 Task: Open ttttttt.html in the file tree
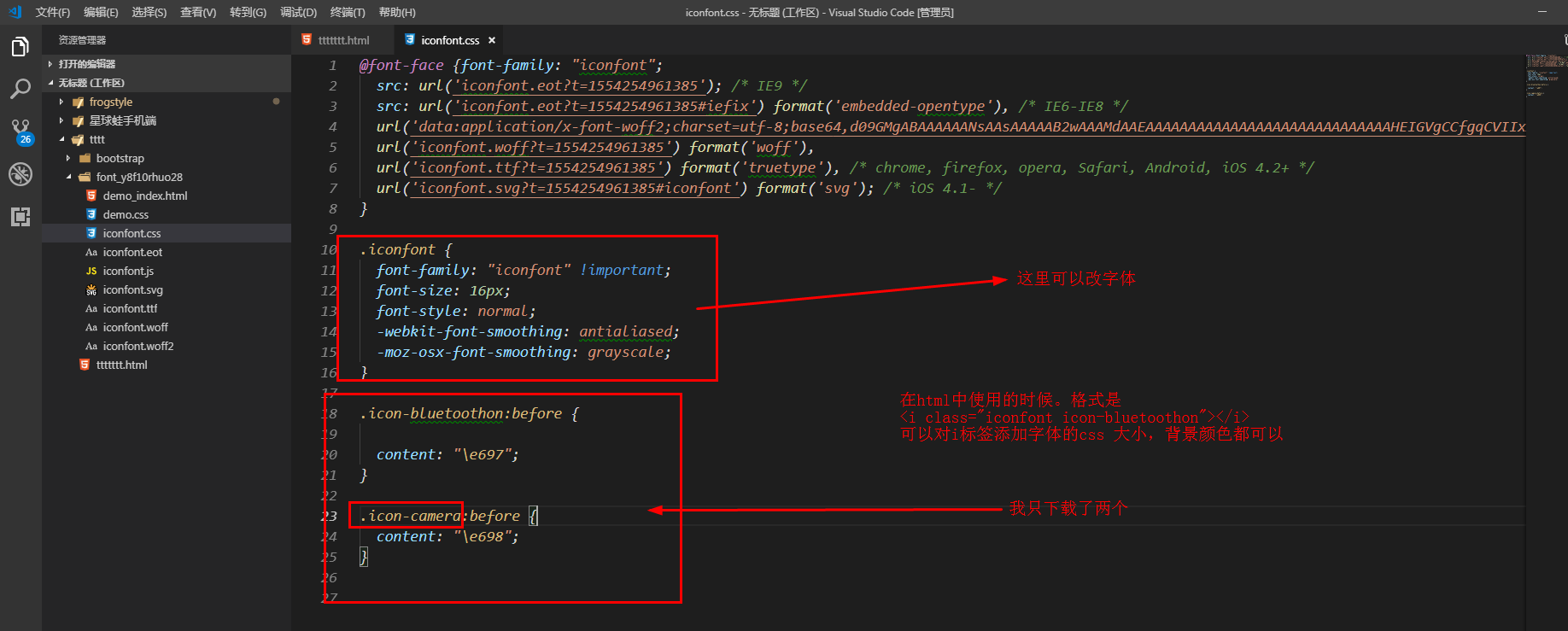click(x=167, y=365)
